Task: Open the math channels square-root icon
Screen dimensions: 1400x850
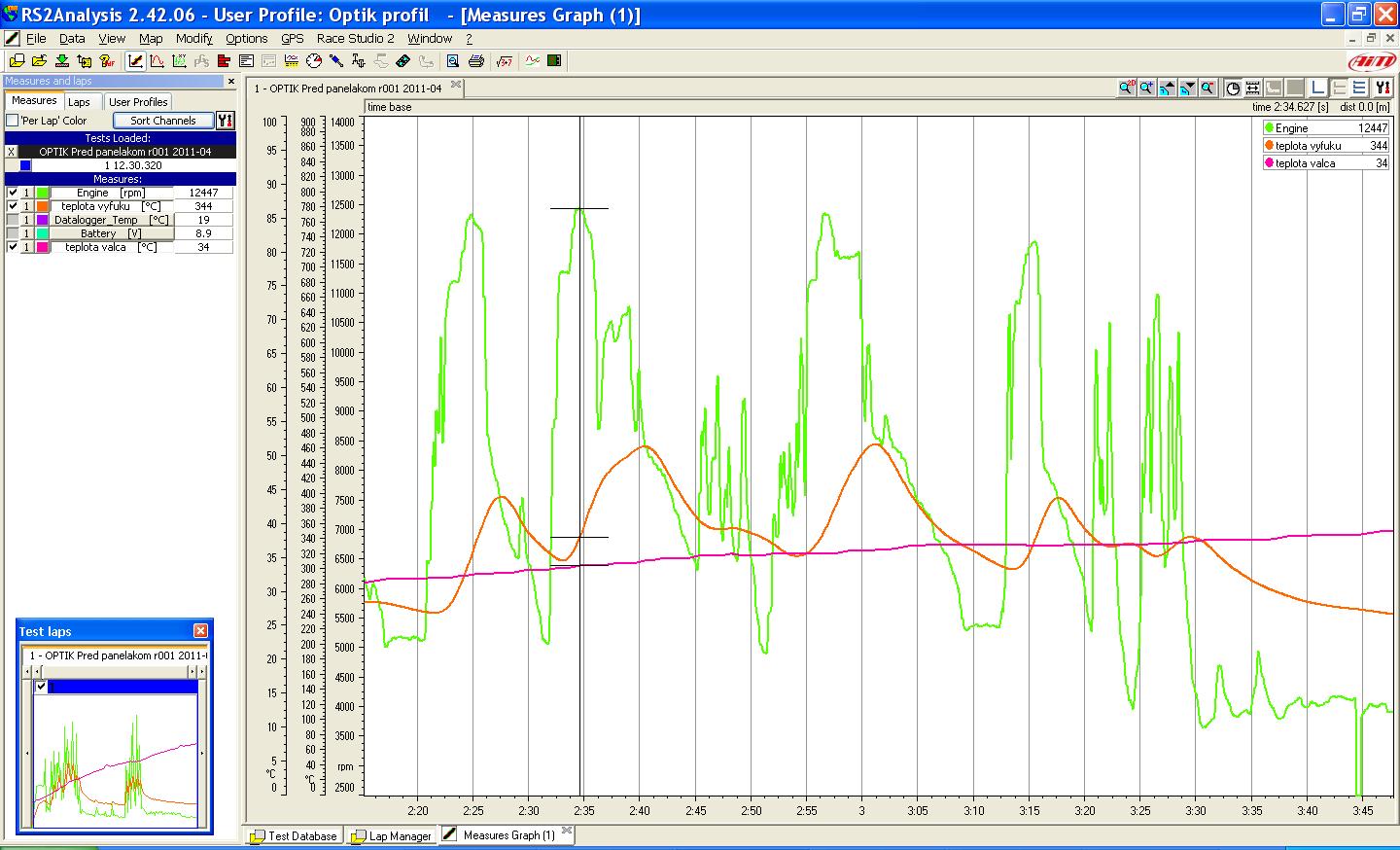Action: tap(504, 61)
